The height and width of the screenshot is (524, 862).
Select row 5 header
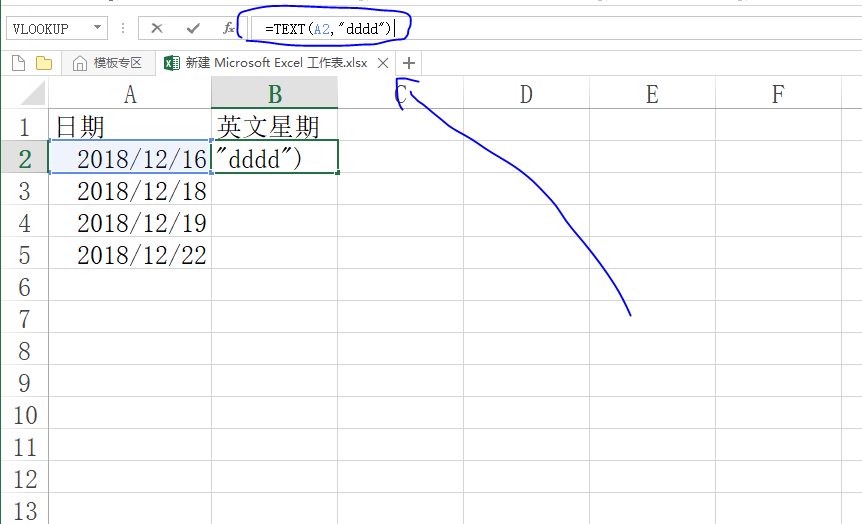24,255
